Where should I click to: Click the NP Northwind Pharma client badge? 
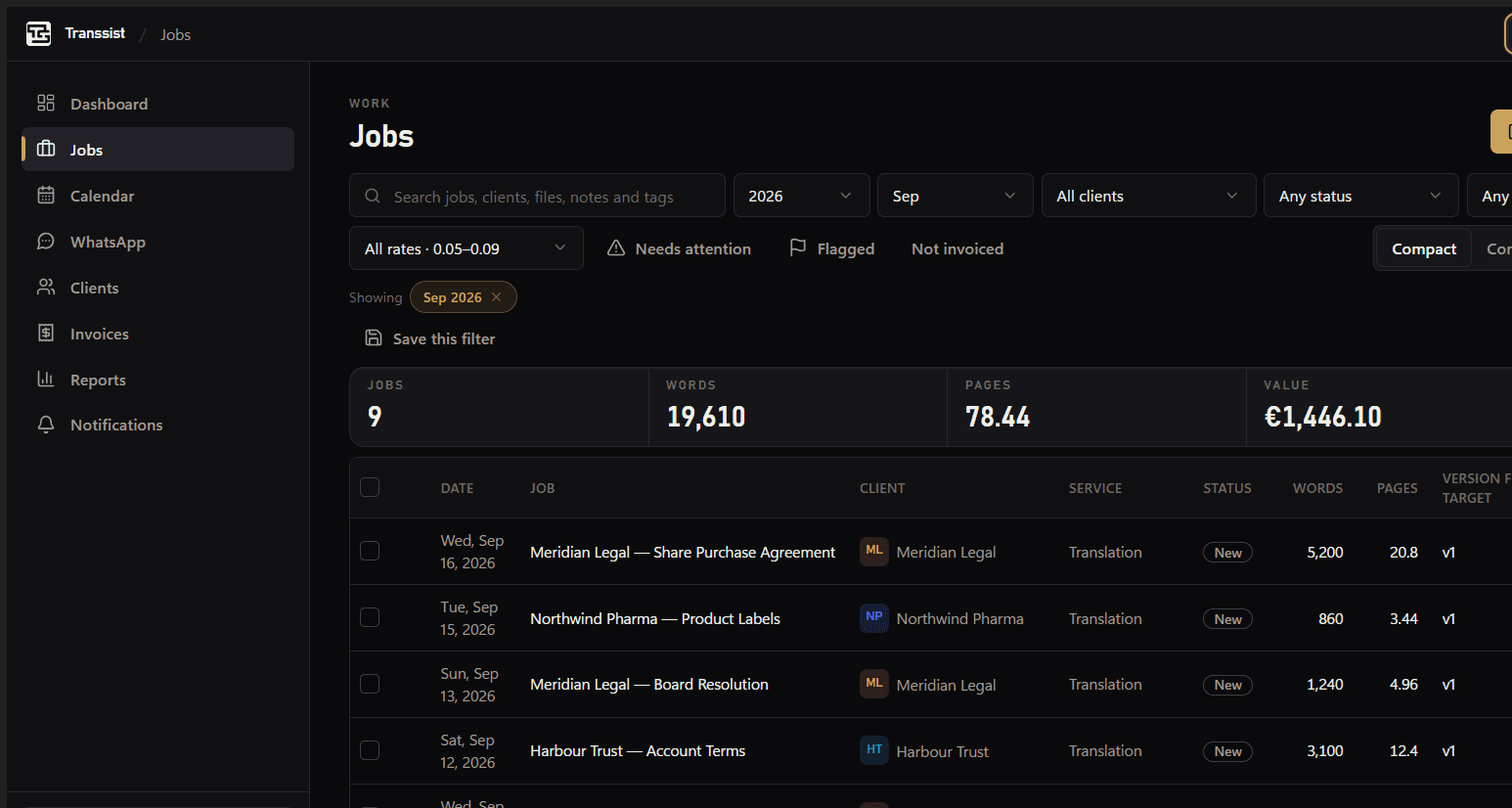pos(874,617)
